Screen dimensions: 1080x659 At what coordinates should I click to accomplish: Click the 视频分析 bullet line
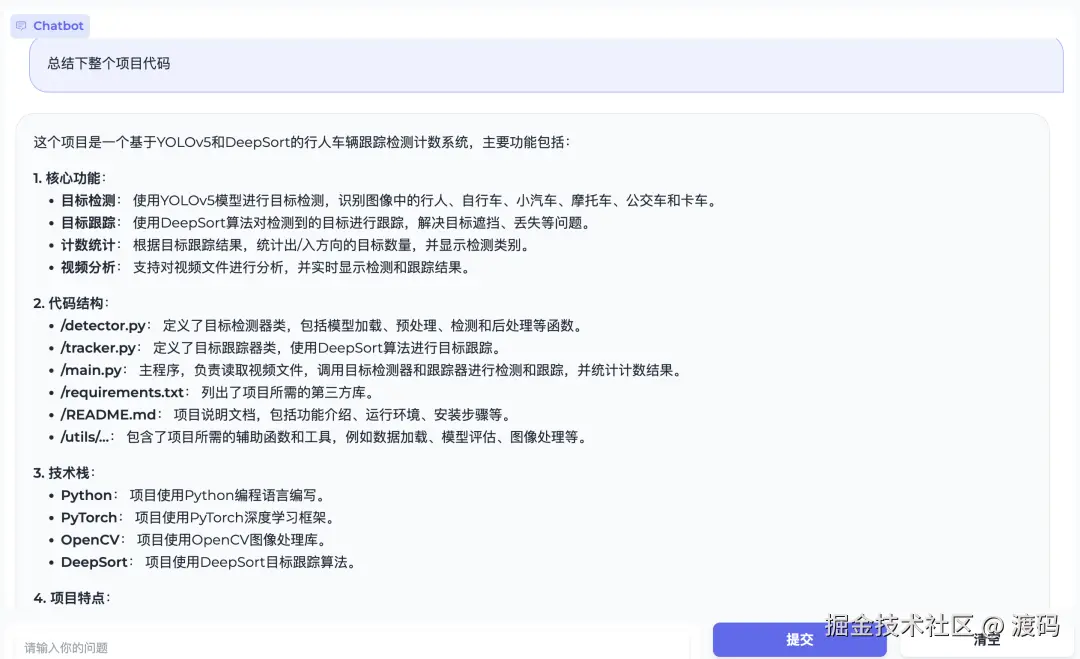pyautogui.click(x=267, y=267)
